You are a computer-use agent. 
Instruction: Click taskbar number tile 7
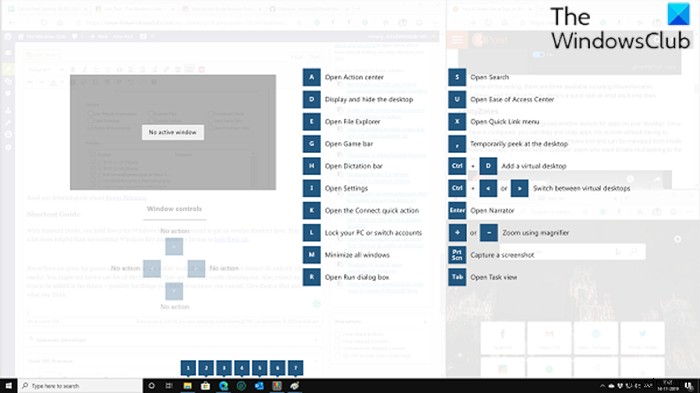pos(296,368)
